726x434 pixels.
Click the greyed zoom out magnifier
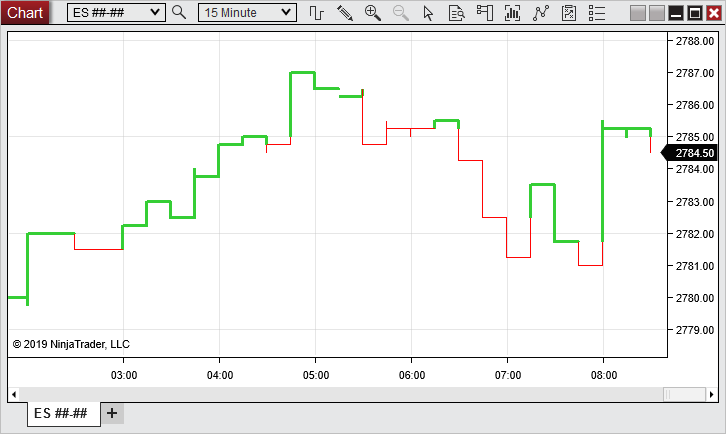coord(401,13)
